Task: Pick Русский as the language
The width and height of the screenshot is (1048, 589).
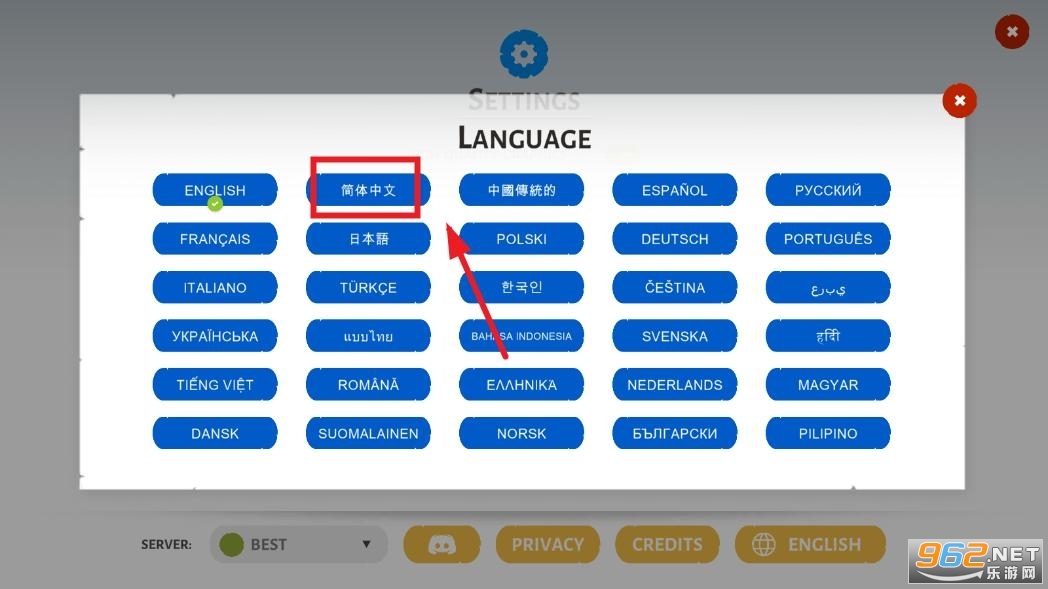Action: tap(828, 191)
